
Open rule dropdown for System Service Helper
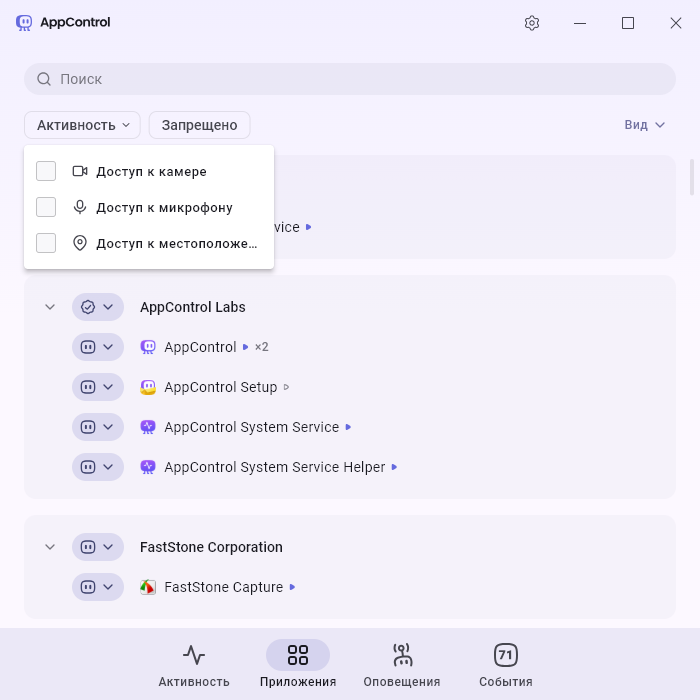(x=98, y=467)
